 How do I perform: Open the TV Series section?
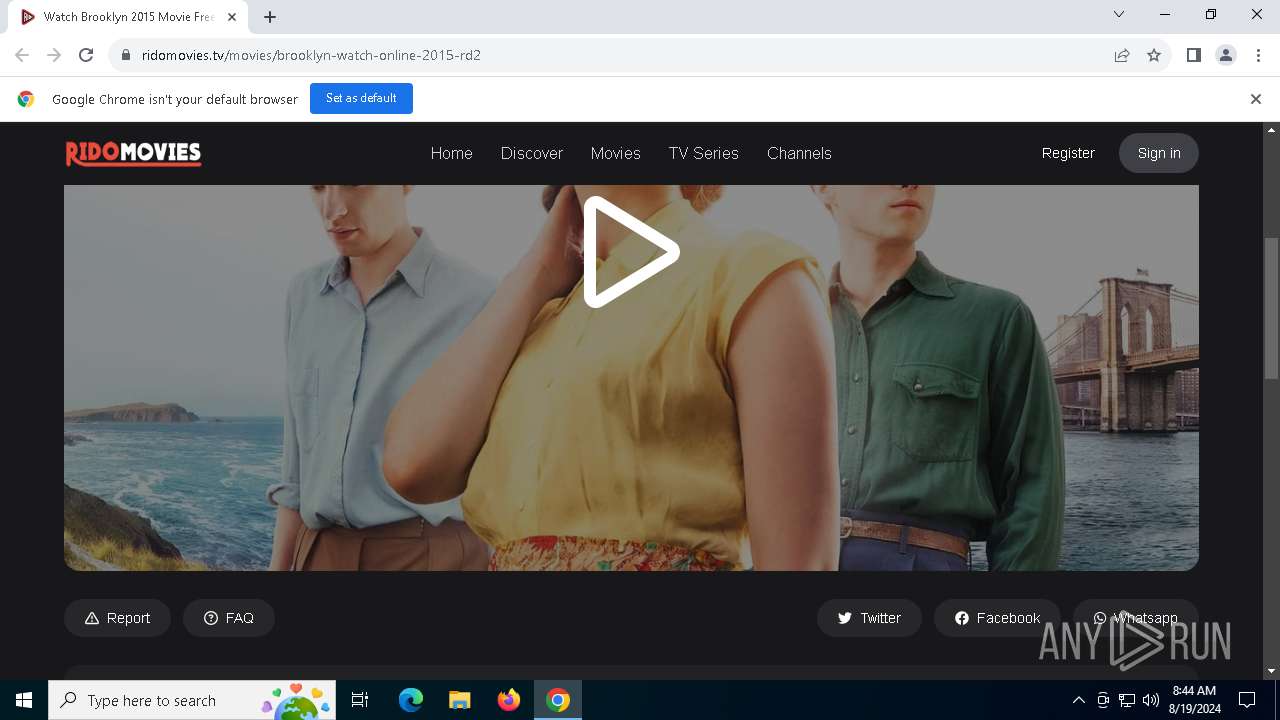pyautogui.click(x=703, y=153)
